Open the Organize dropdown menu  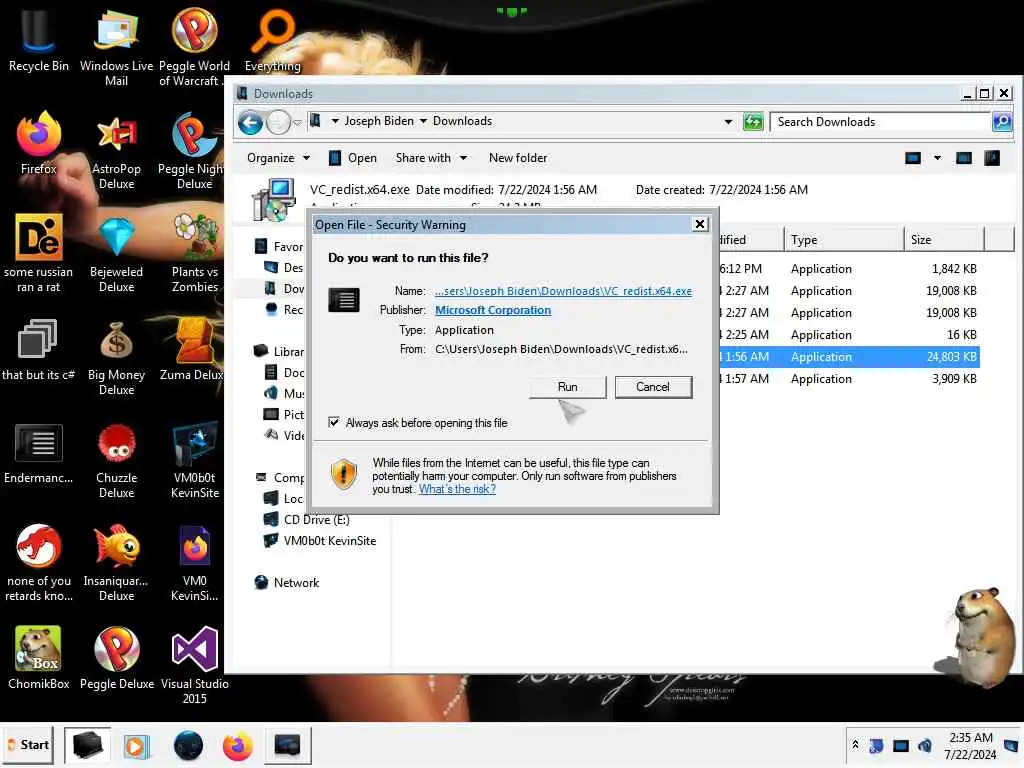tap(278, 158)
